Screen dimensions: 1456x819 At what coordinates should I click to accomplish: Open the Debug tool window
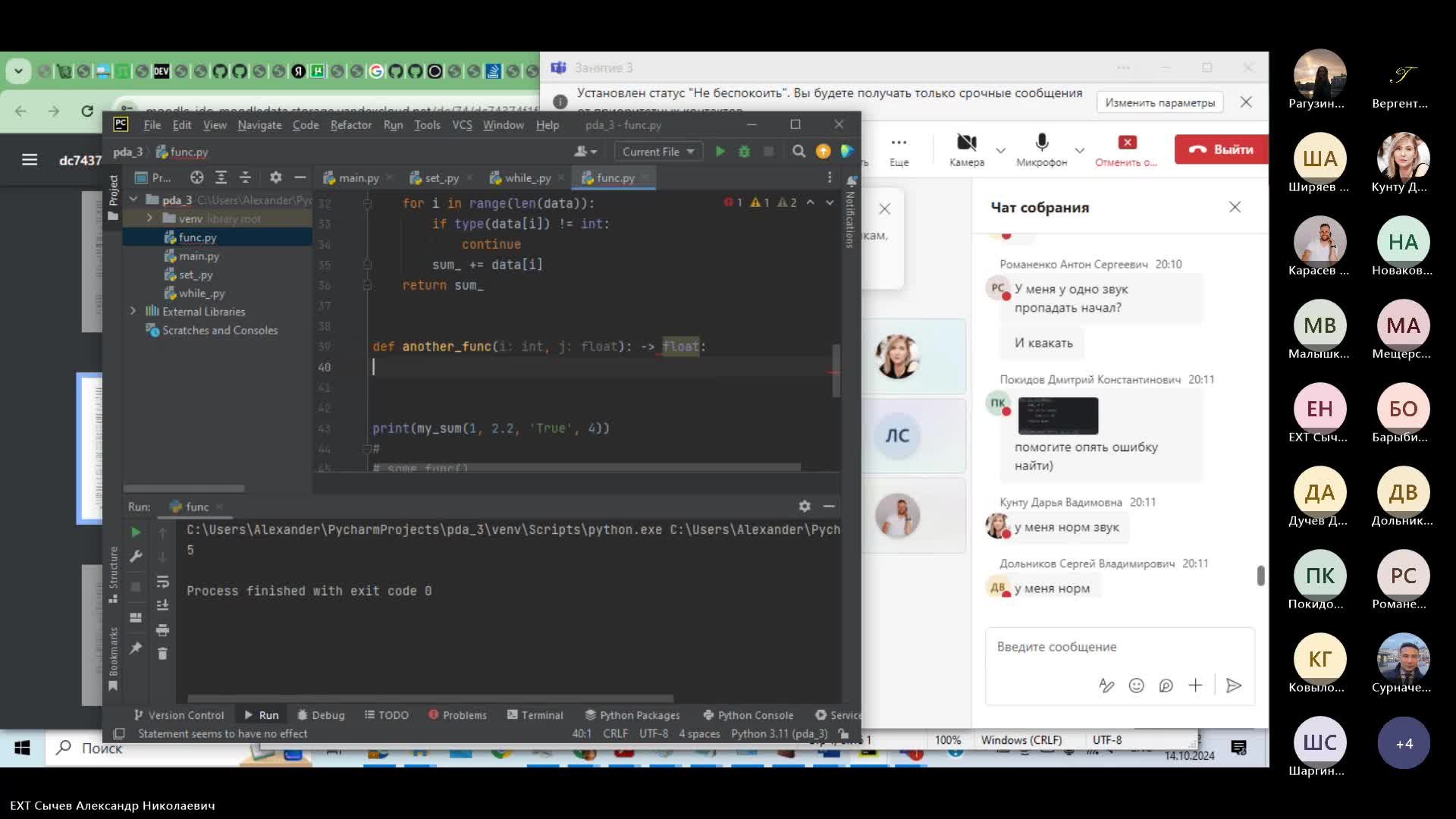[x=321, y=715]
